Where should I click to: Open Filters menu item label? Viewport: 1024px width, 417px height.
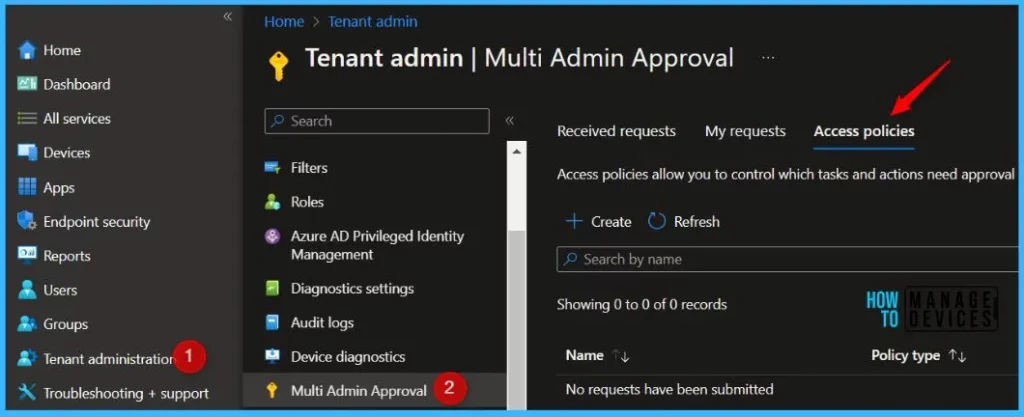click(x=309, y=168)
